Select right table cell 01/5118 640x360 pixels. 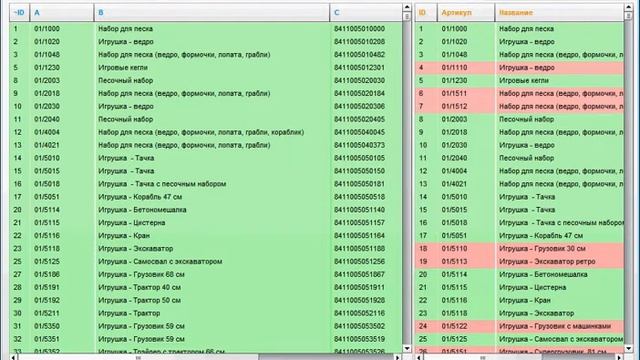454,313
